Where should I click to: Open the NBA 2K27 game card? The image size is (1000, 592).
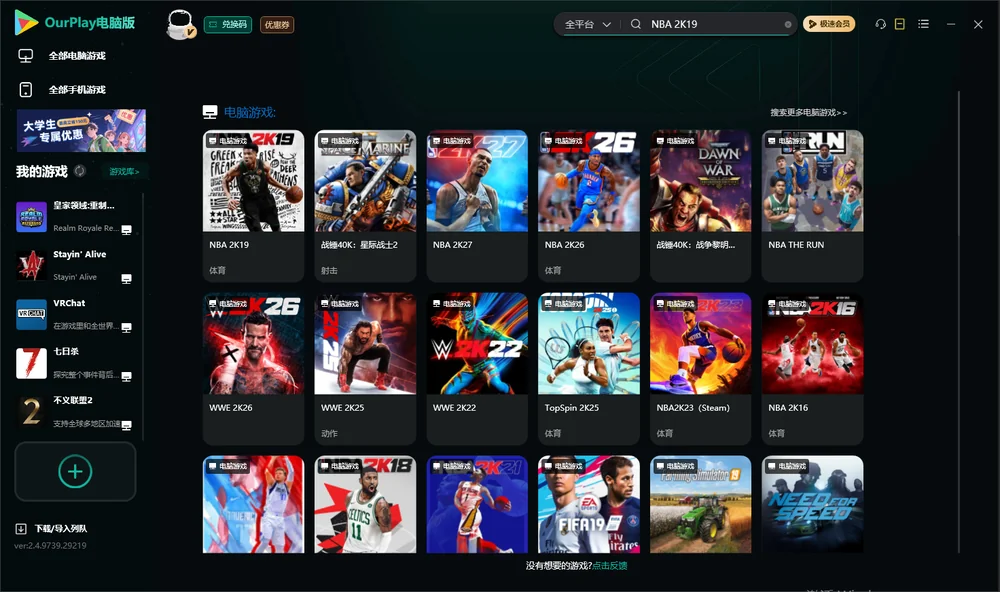(477, 205)
